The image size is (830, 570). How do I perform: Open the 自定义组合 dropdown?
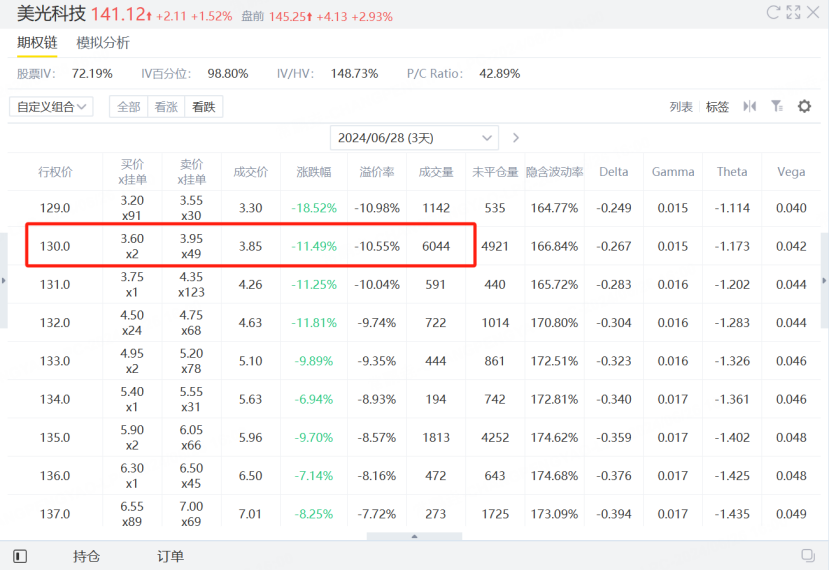coord(51,106)
